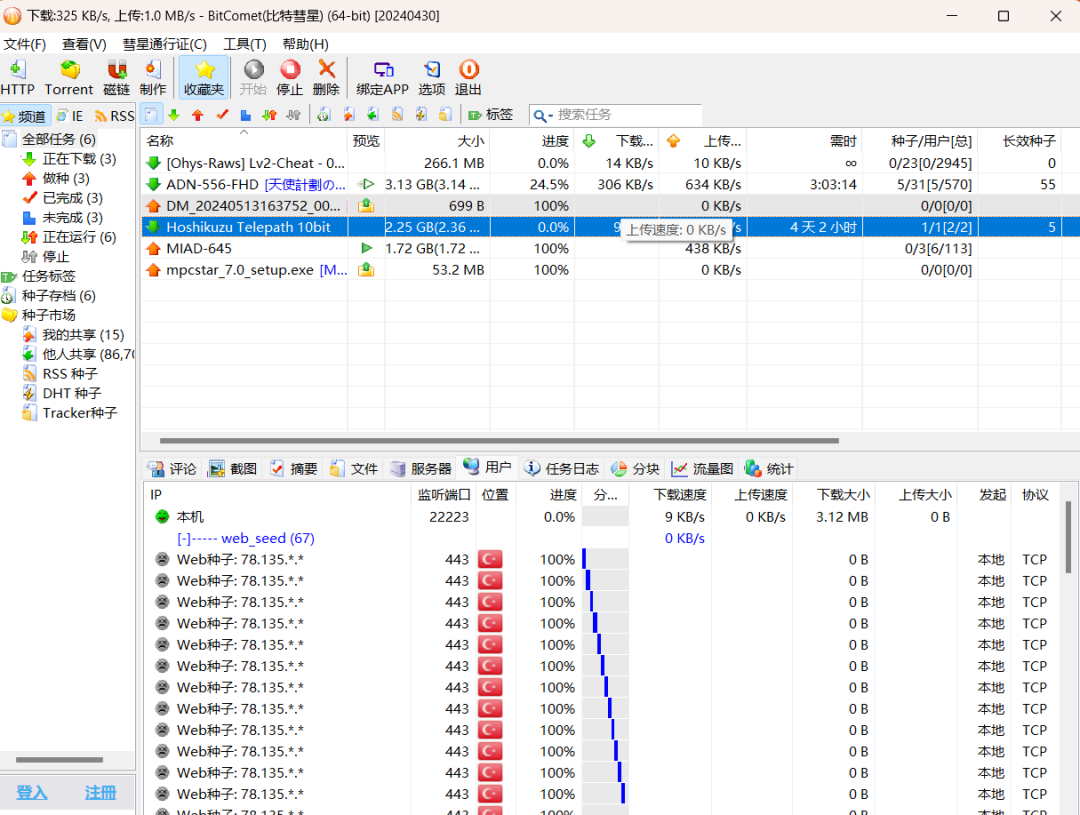Filter tasks by red checkmark completed icon
The width and height of the screenshot is (1080, 815).
pos(222,114)
